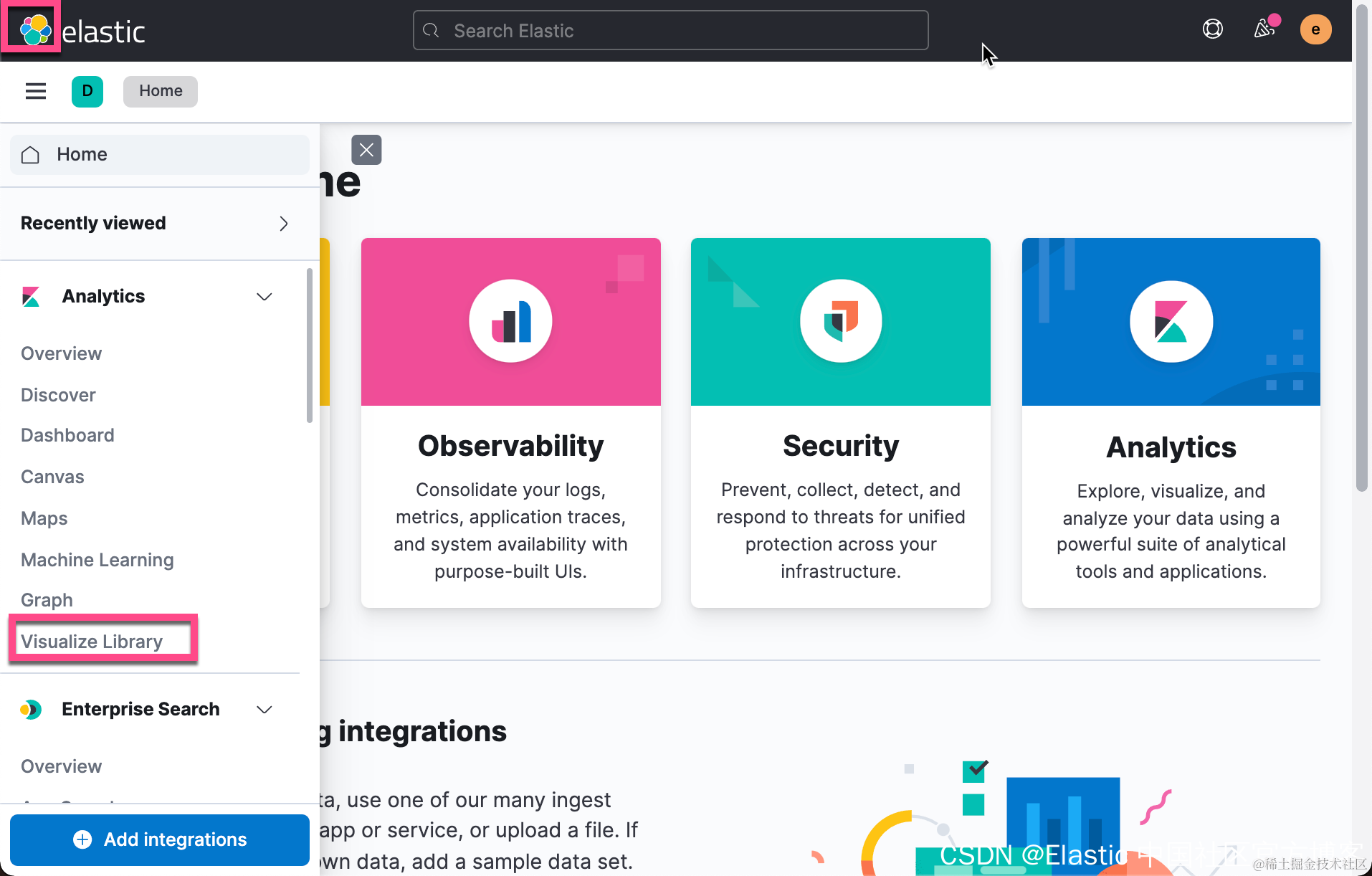The height and width of the screenshot is (876, 1372).
Task: Click the Security card shield icon
Action: point(841,321)
